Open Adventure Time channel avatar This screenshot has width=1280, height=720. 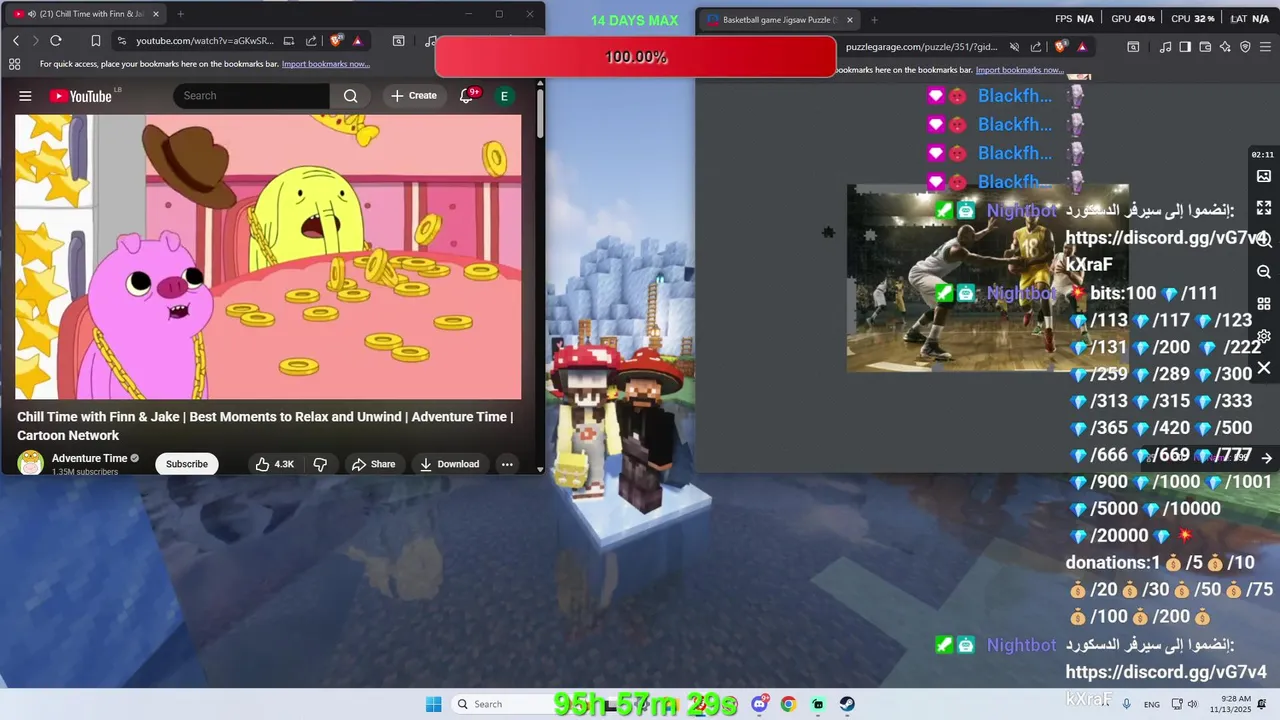pyautogui.click(x=31, y=463)
